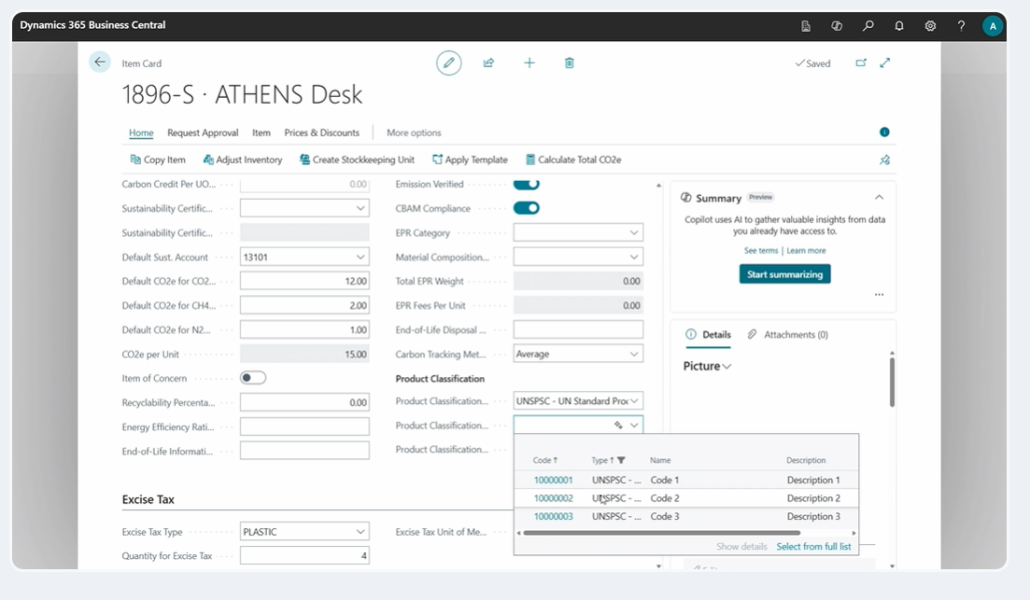
Task: Open the UNSPSC Product Classification dropdown
Action: click(x=634, y=401)
